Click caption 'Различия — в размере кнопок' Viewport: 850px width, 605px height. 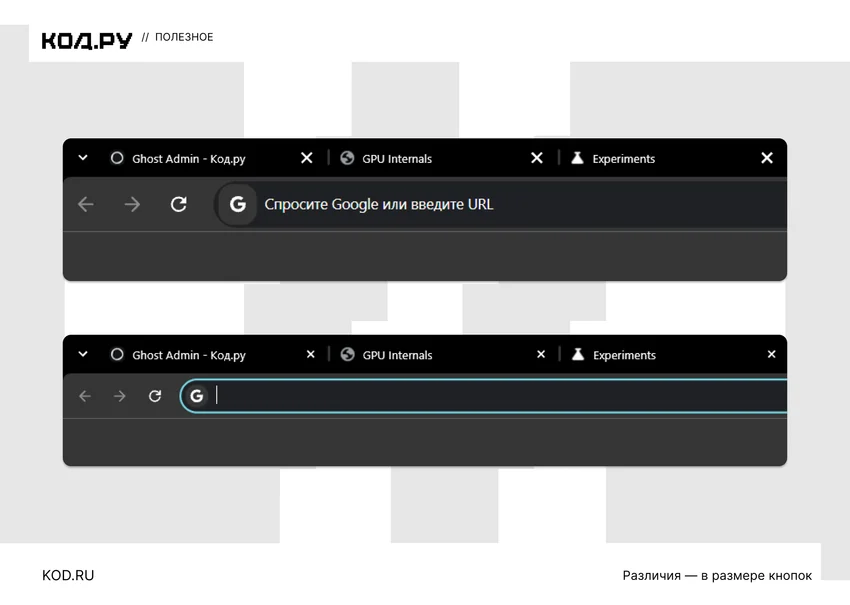coord(717,576)
